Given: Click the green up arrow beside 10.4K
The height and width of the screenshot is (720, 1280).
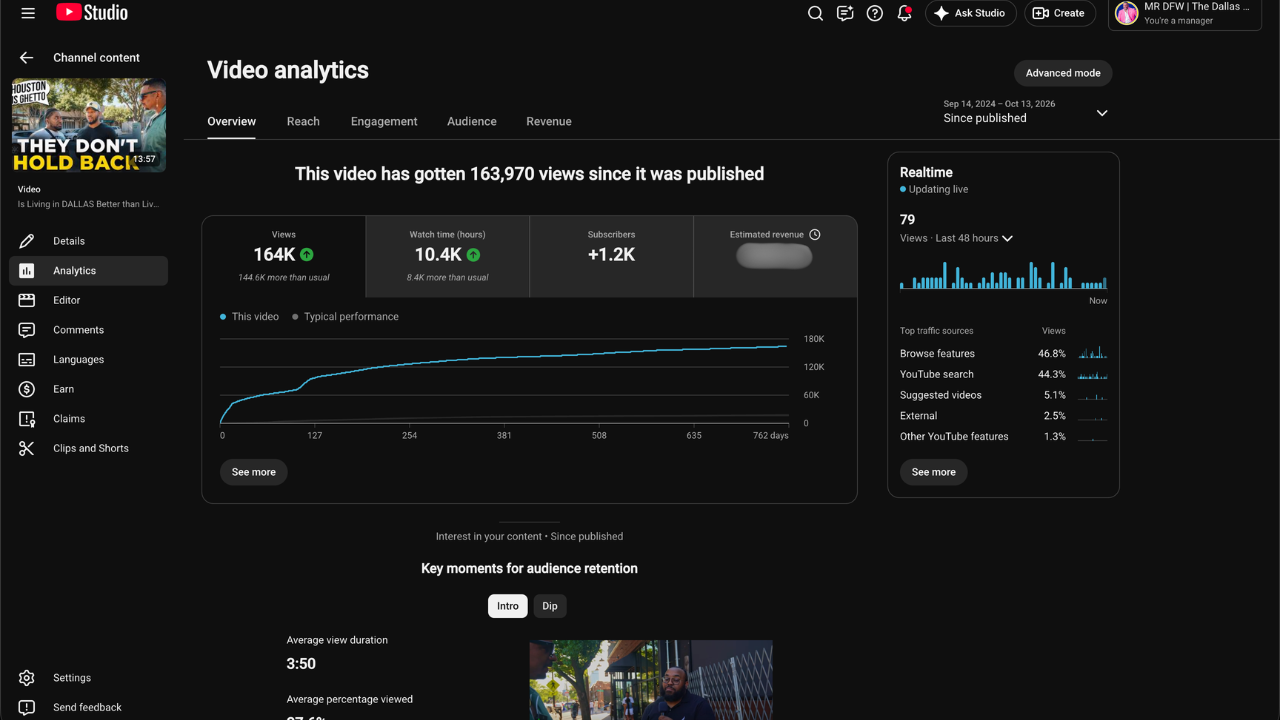Looking at the screenshot, I should coord(473,255).
